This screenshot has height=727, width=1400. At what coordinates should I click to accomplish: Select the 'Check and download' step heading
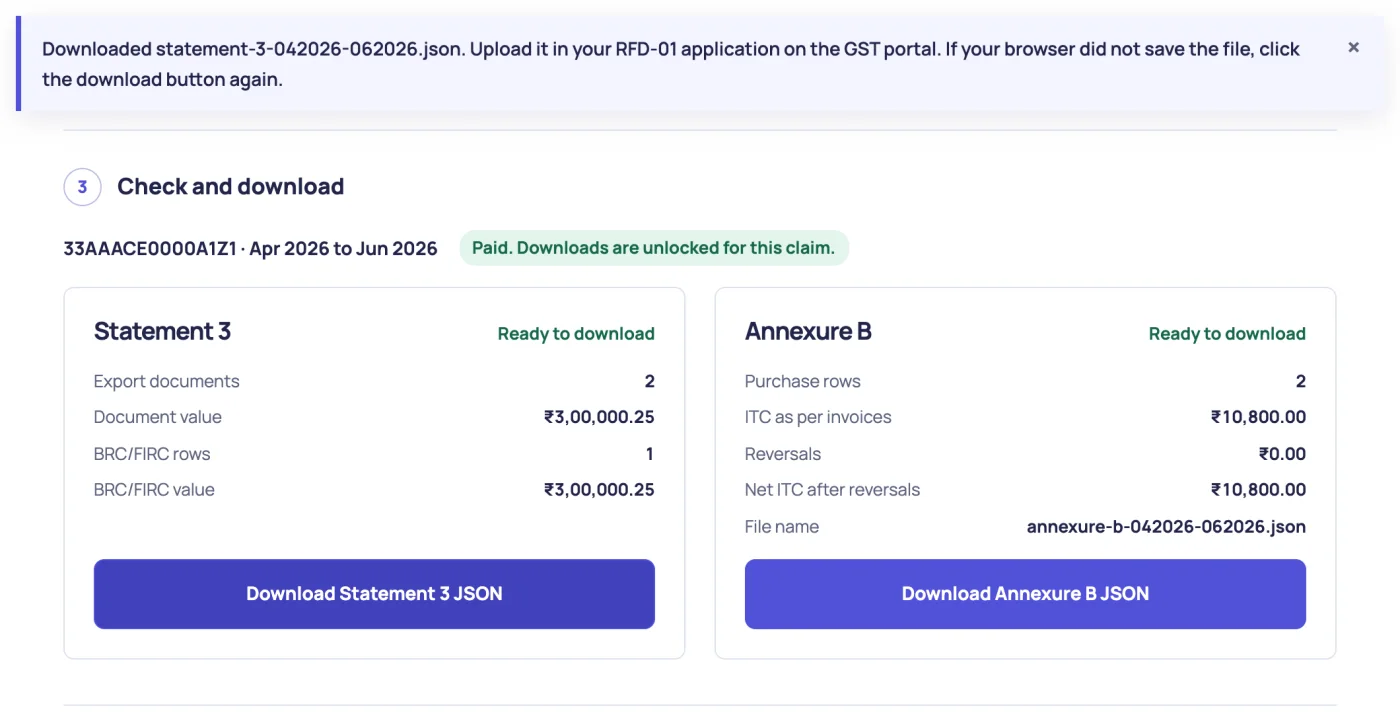tap(230, 187)
